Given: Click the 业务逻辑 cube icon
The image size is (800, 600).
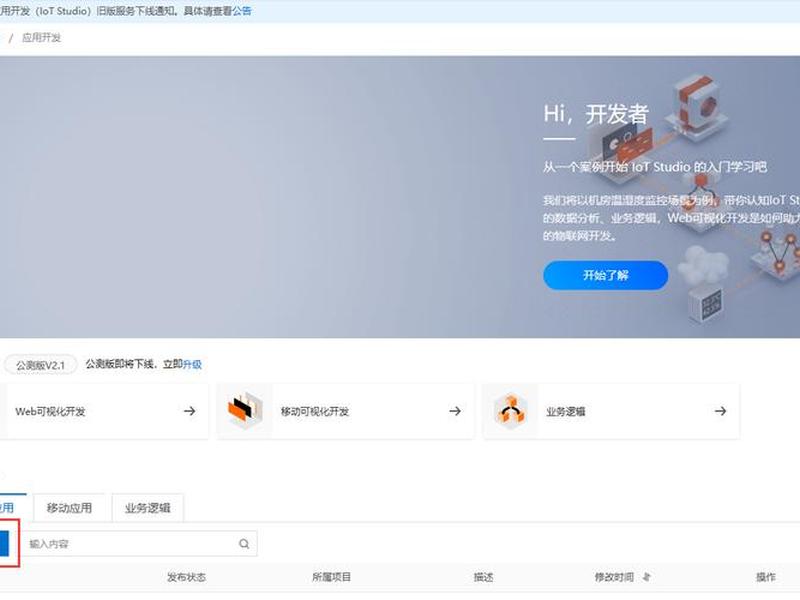Looking at the screenshot, I should point(511,410).
